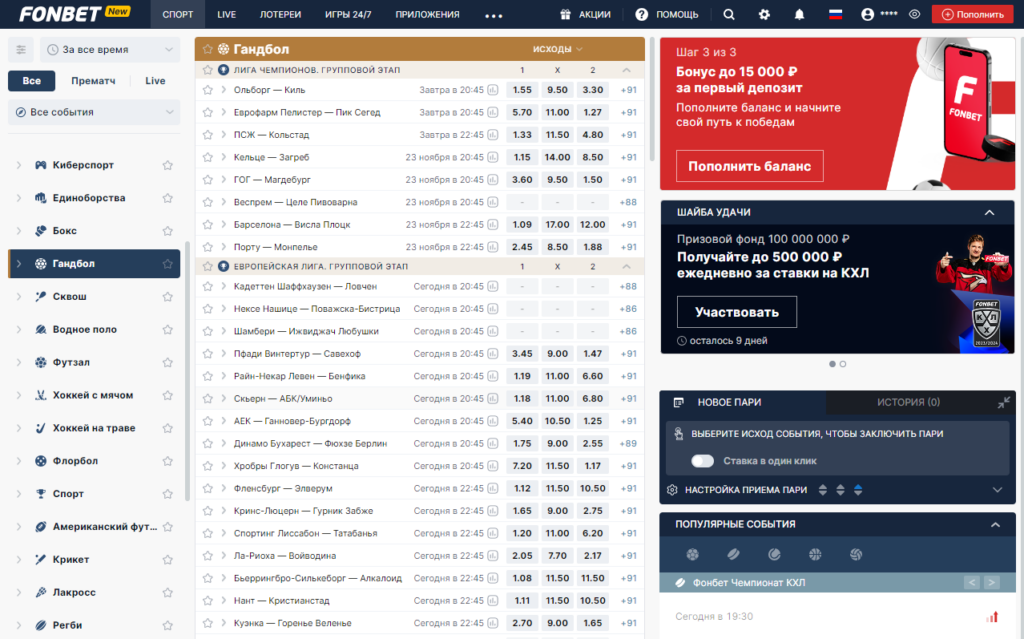
Task: Go to the next popular event arrow
Action: 991,582
